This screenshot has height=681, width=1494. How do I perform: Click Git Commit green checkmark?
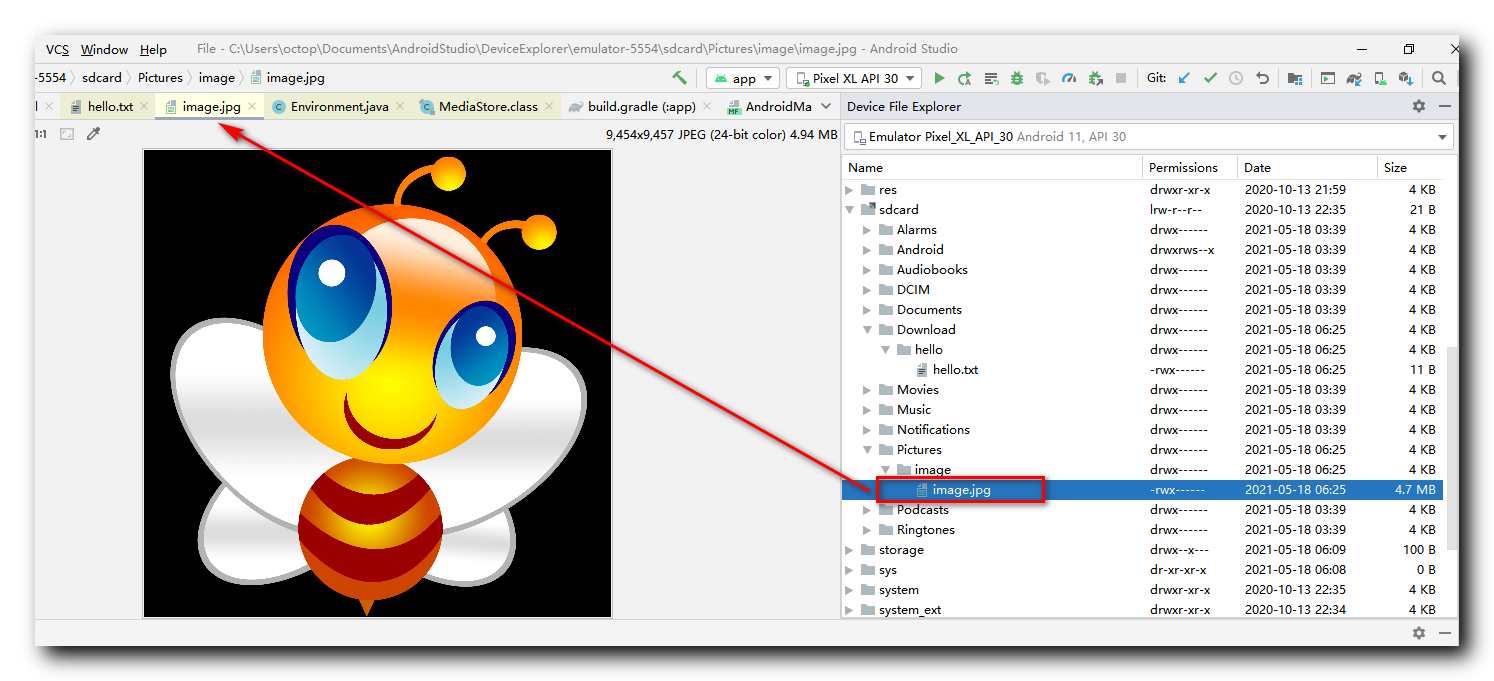pos(1210,77)
